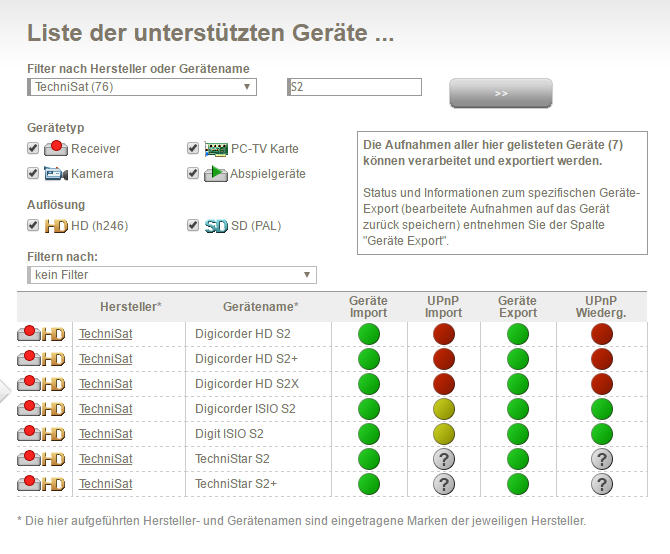The image size is (670, 554).
Task: Click receiver HD icon for TechniStar S2+
Action: [x=41, y=484]
